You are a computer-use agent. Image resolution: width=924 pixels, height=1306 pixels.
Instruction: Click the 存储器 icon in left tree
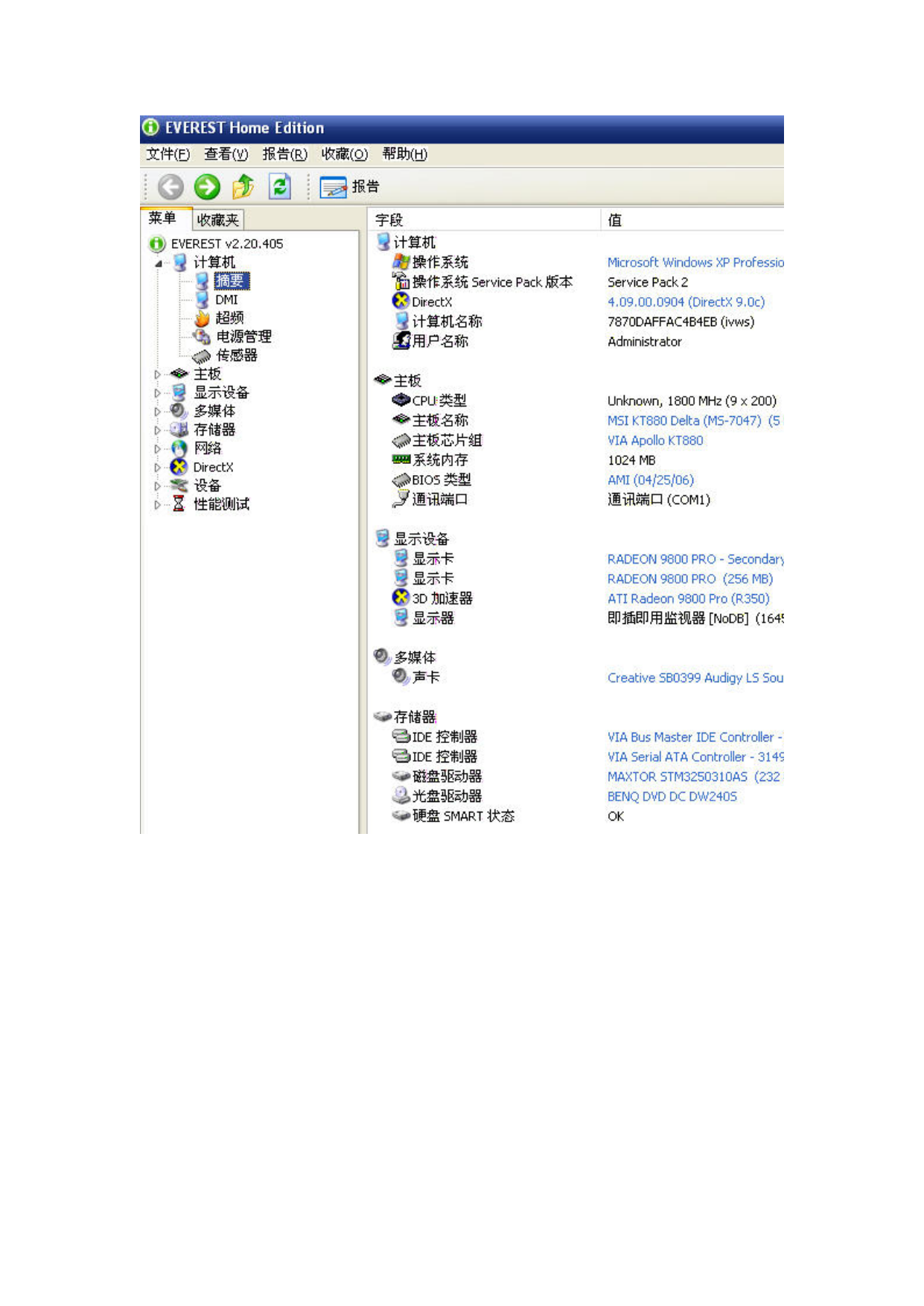click(179, 430)
